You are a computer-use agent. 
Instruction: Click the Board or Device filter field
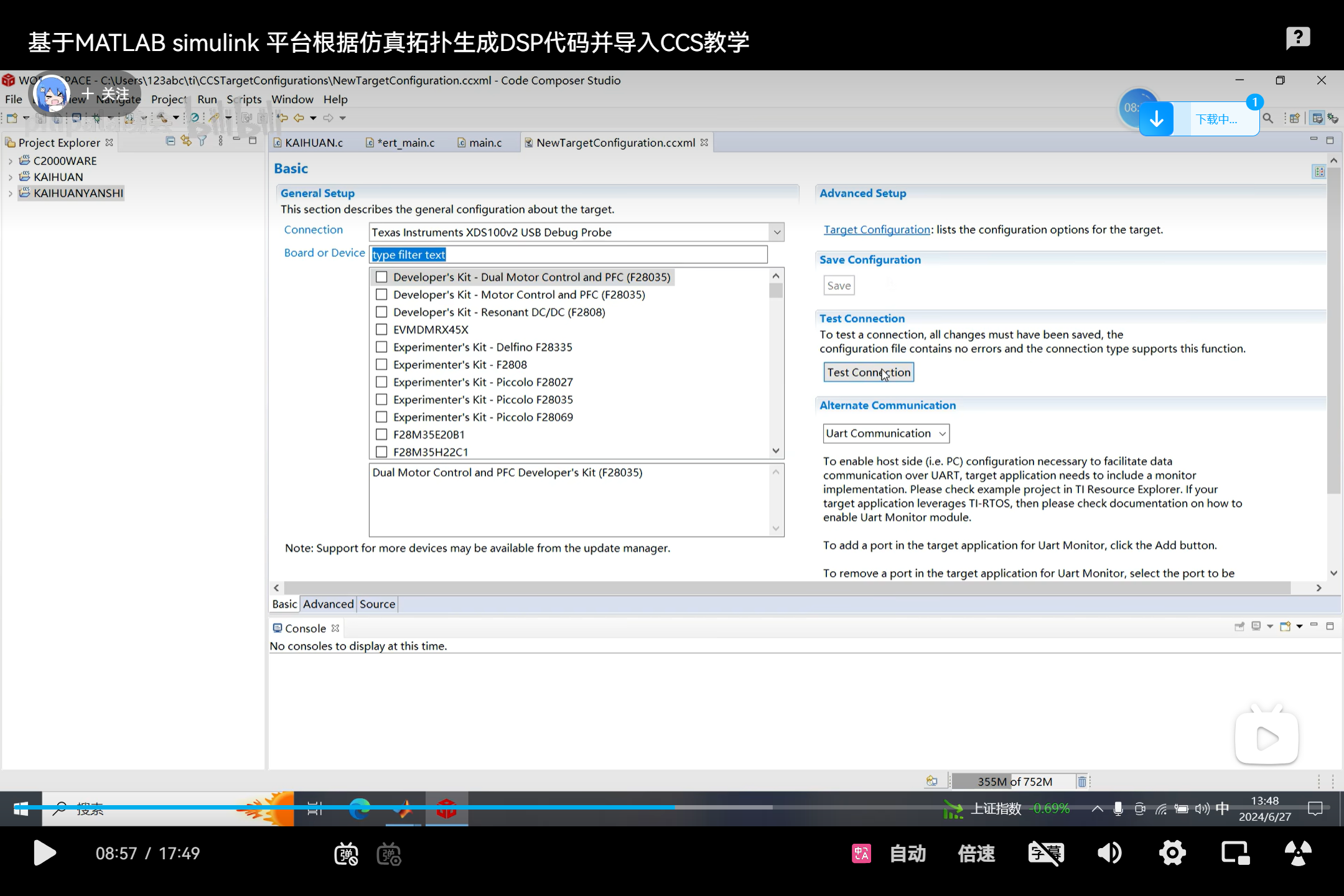pyautogui.click(x=567, y=254)
